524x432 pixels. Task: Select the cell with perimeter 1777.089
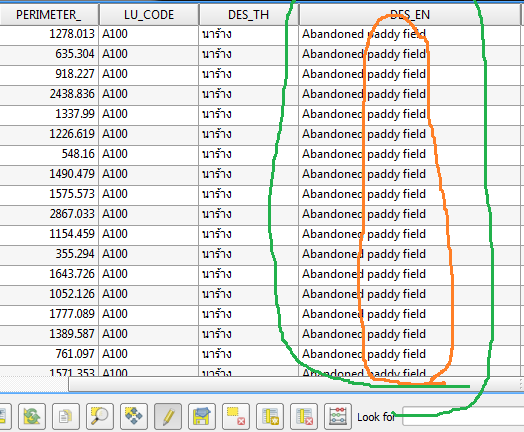pos(49,314)
